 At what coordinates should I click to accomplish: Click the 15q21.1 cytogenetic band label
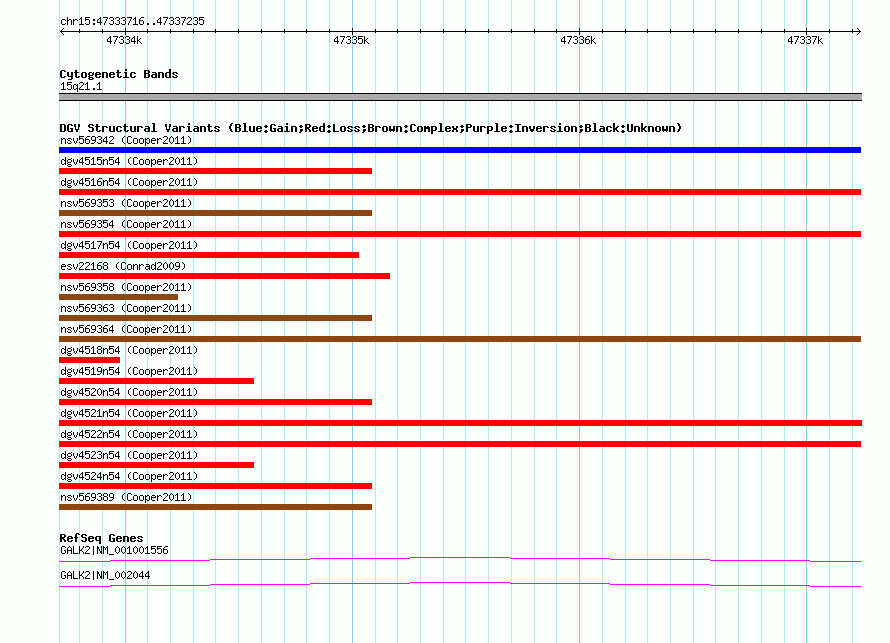pyautogui.click(x=81, y=86)
